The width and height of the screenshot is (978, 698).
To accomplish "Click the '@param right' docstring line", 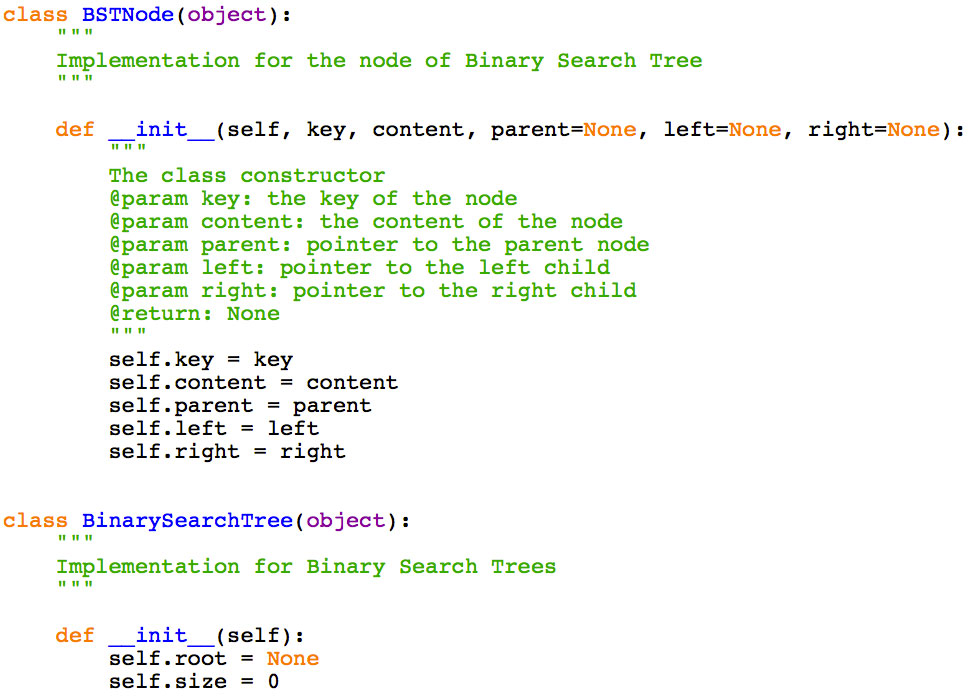I will pos(372,291).
